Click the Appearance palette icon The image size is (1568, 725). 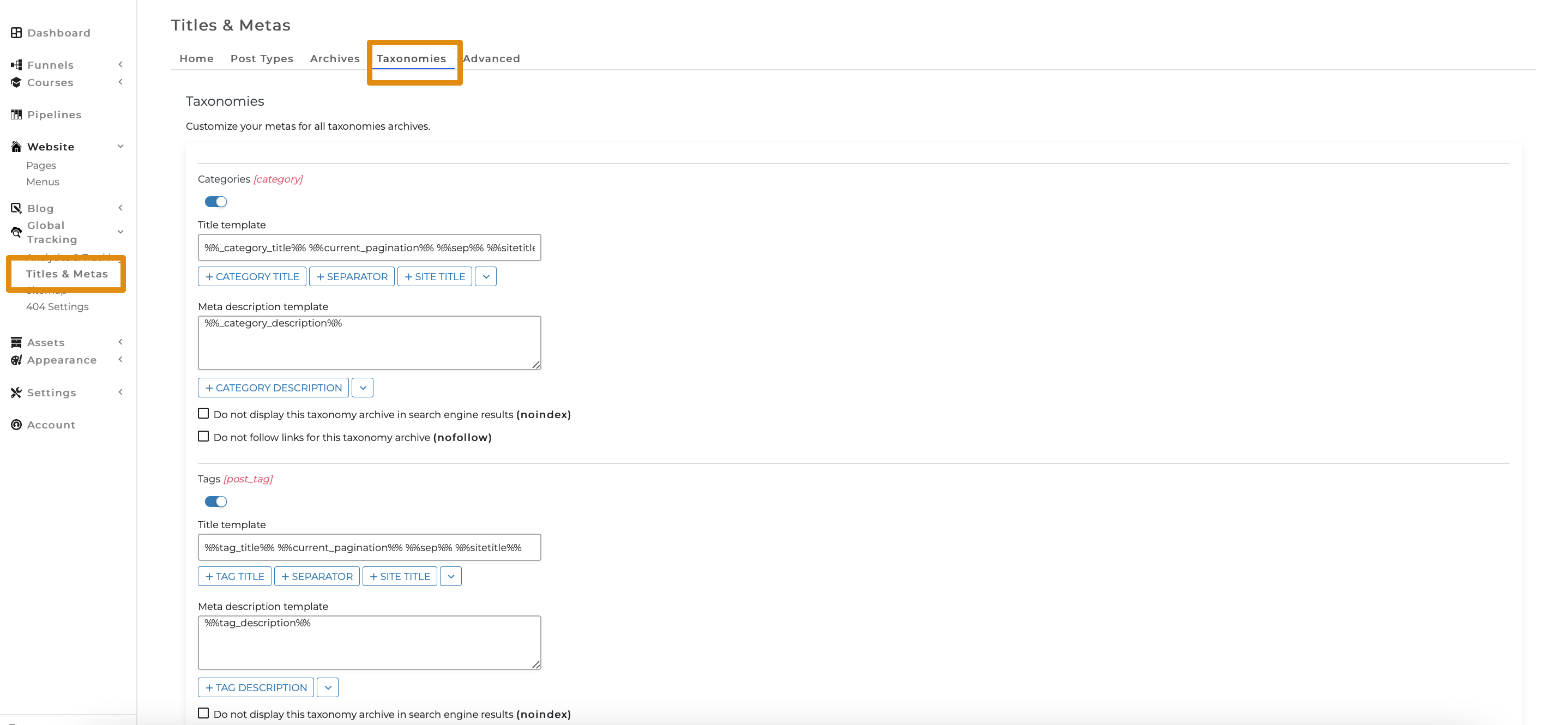click(x=16, y=360)
